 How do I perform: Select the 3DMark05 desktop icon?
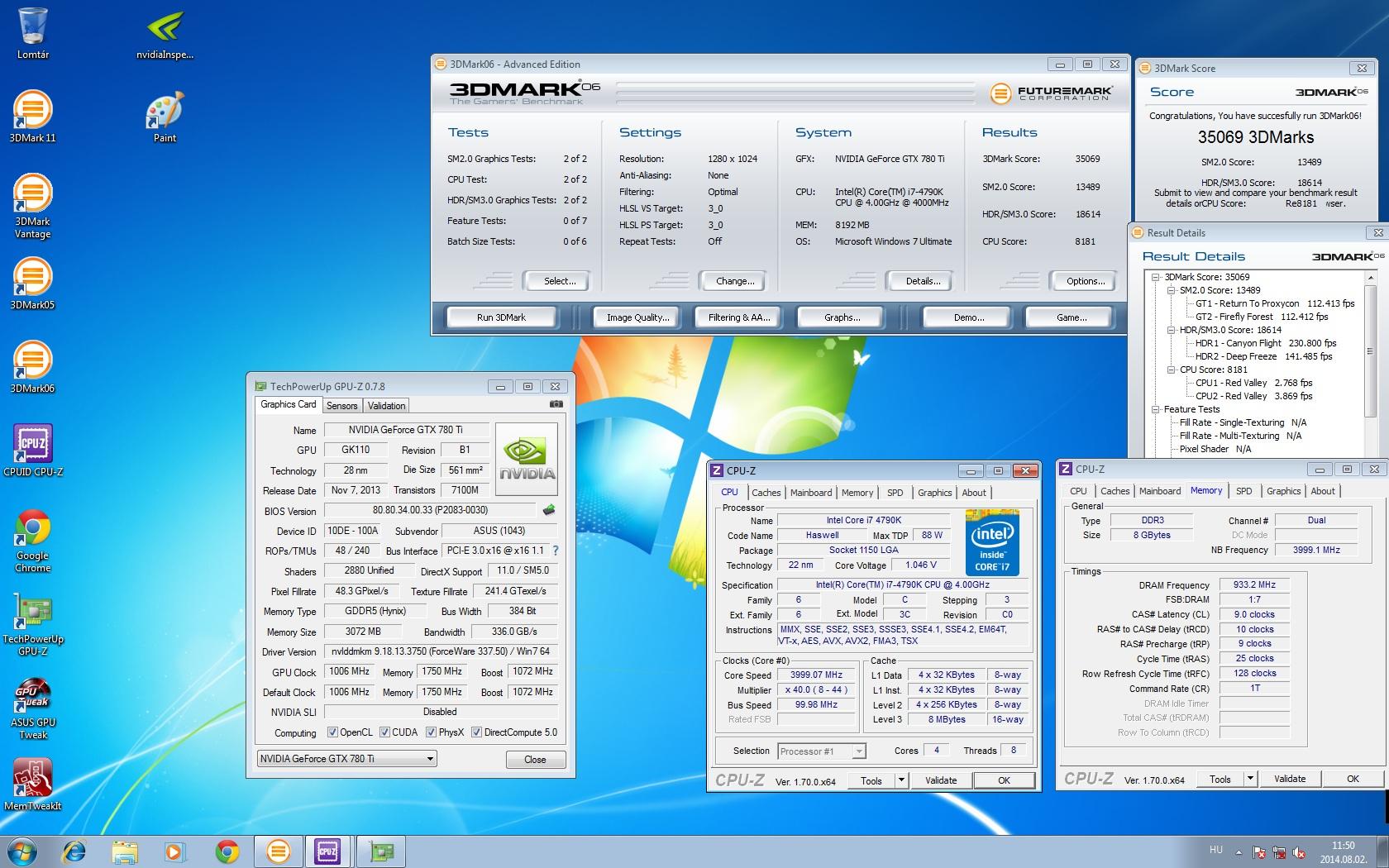click(x=33, y=284)
